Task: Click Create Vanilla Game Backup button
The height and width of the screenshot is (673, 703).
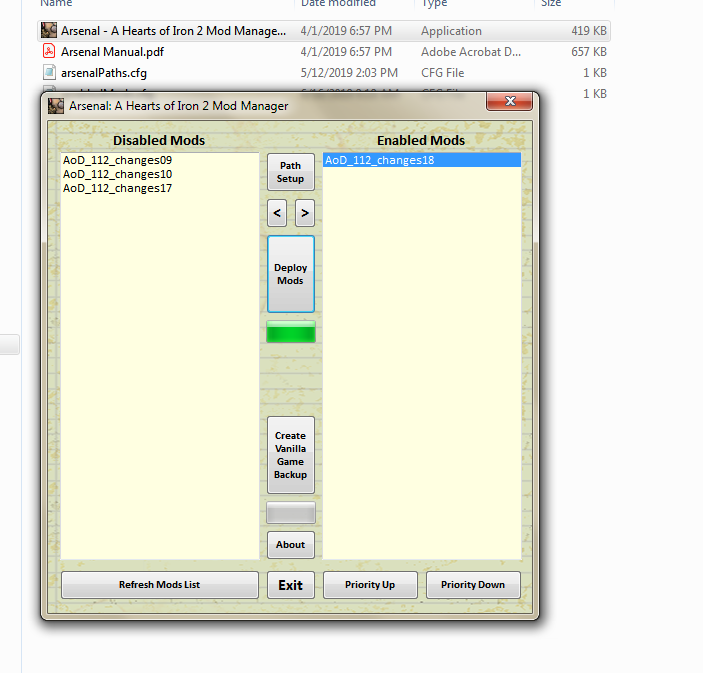Action: point(291,455)
